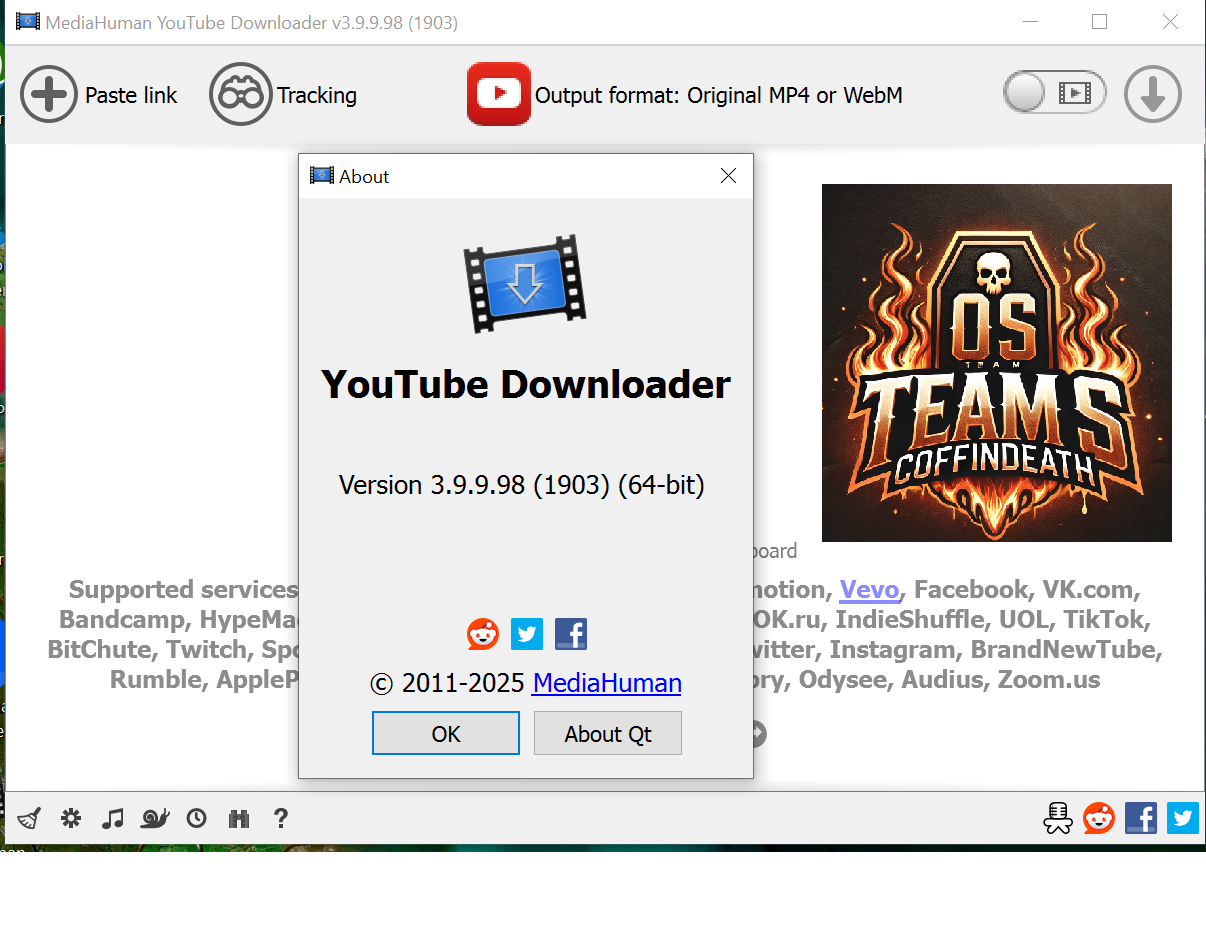
Task: Click the About dialog title bar icon
Action: tap(322, 176)
